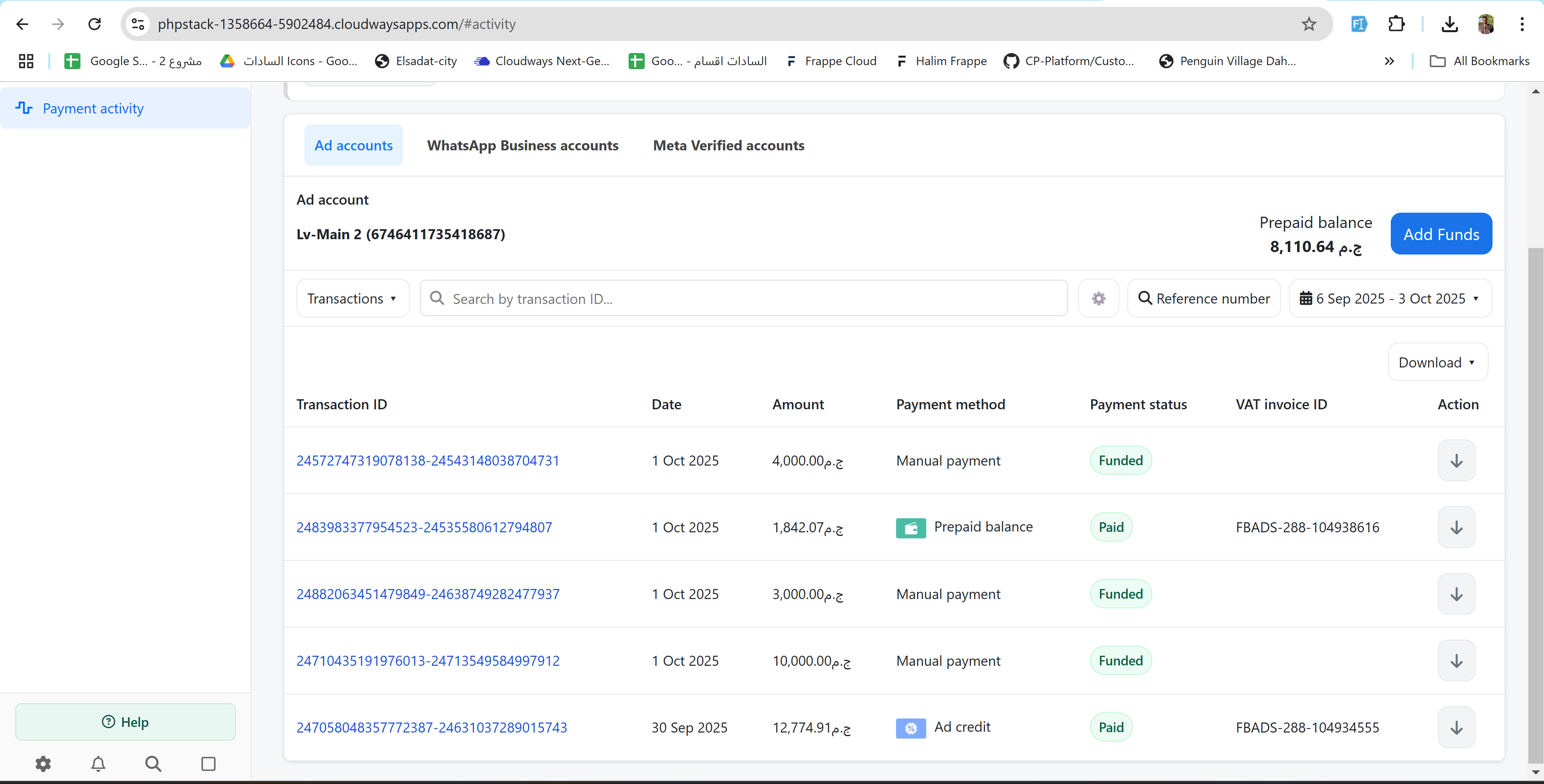The width and height of the screenshot is (1544, 784).
Task: Select VAT invoice FBADS-288-104938616
Action: 1307,527
